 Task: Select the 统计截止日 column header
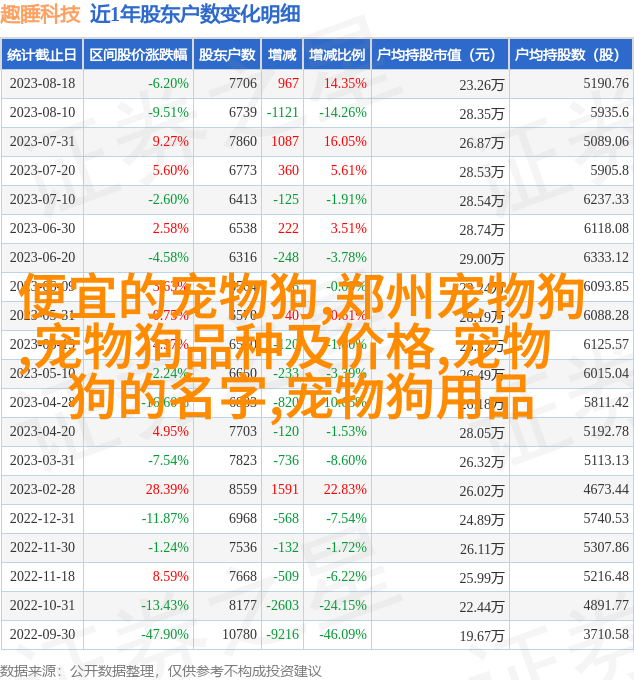(x=42, y=55)
